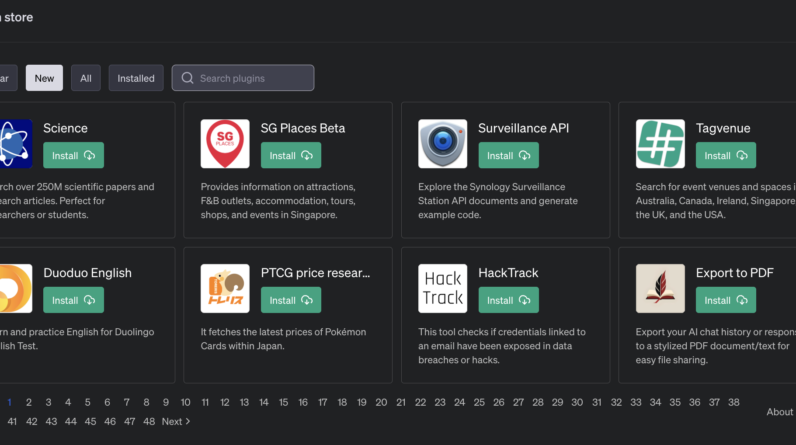
Task: Click the Tagvenue green hashtag logo
Action: (660, 144)
